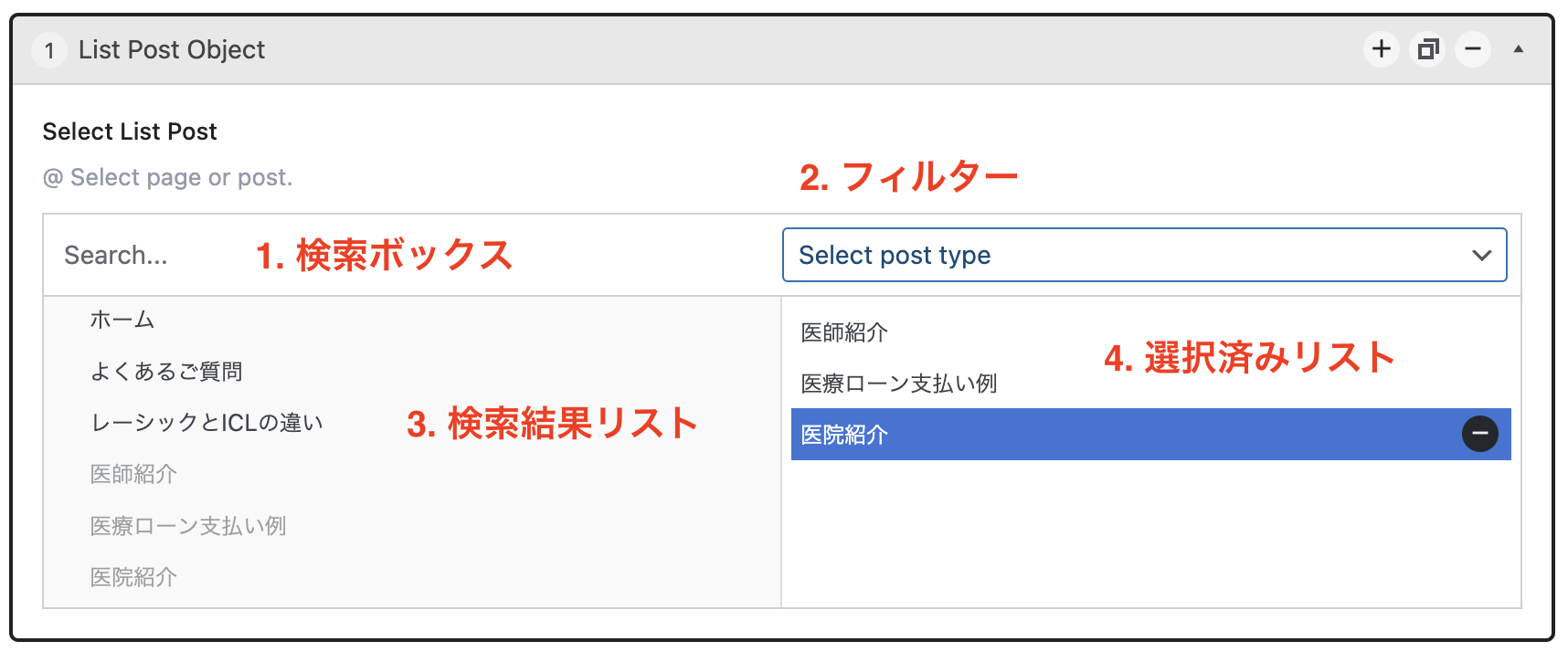Click the highlighted 医院紹介 selected row
The height and width of the screenshot is (652, 1568).
(x=1097, y=435)
